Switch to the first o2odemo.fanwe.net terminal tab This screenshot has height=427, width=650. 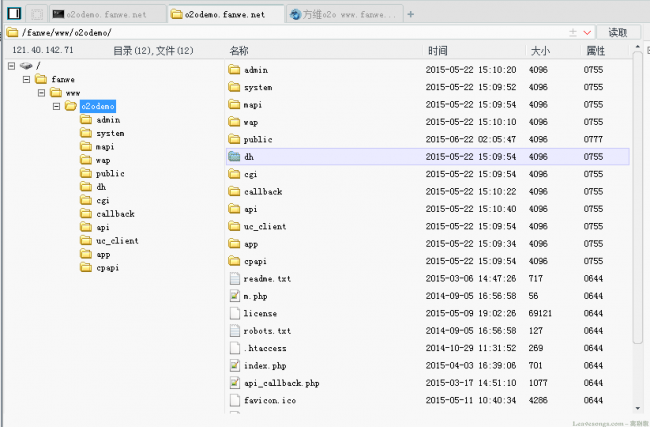click(108, 15)
